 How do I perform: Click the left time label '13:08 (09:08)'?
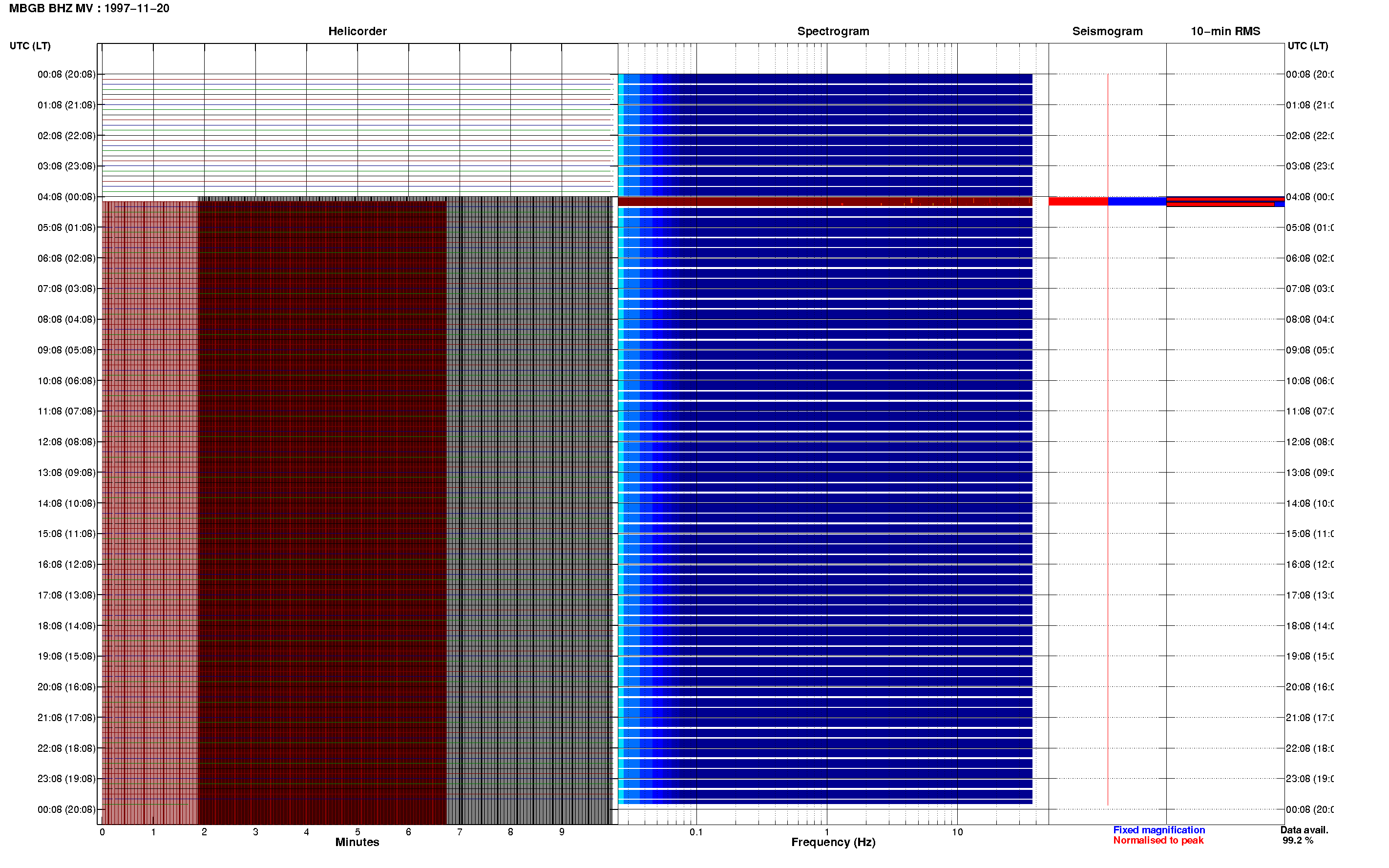coord(66,473)
